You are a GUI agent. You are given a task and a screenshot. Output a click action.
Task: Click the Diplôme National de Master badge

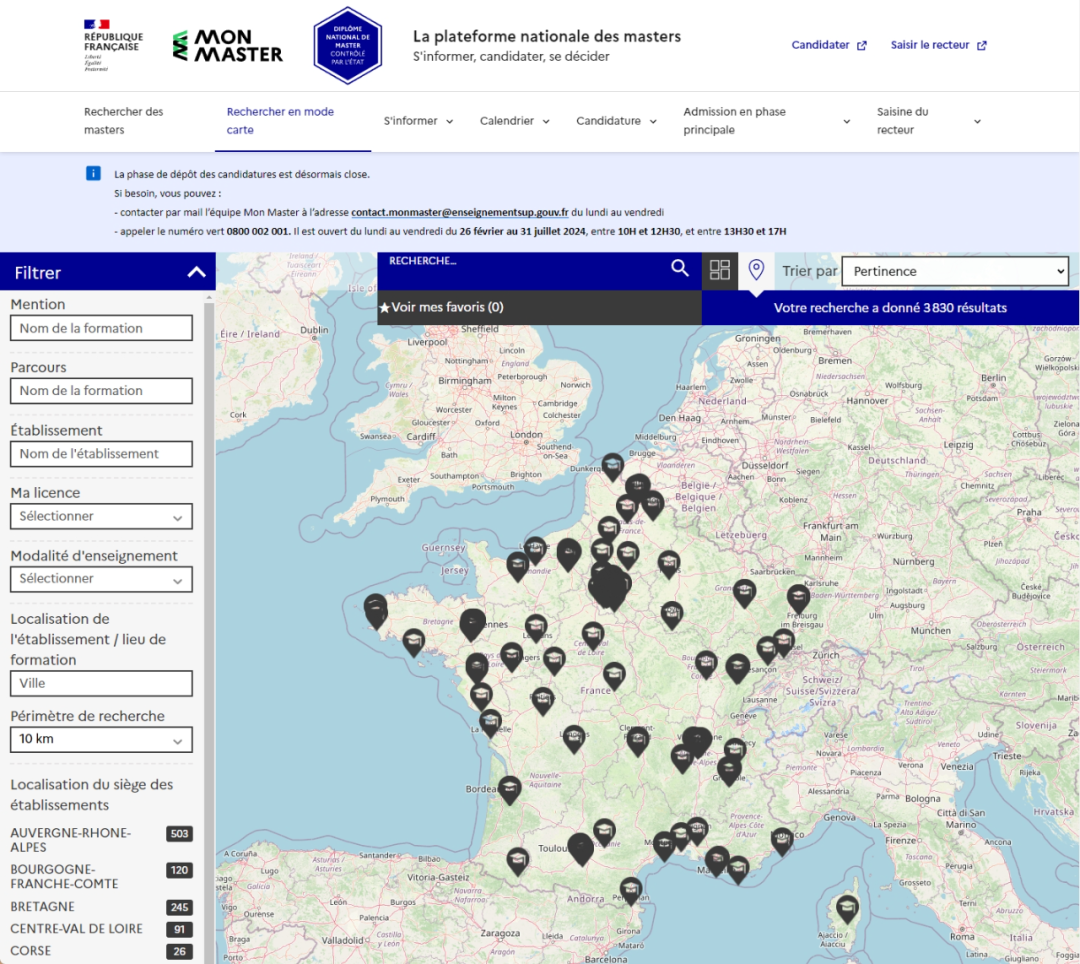tap(347, 45)
